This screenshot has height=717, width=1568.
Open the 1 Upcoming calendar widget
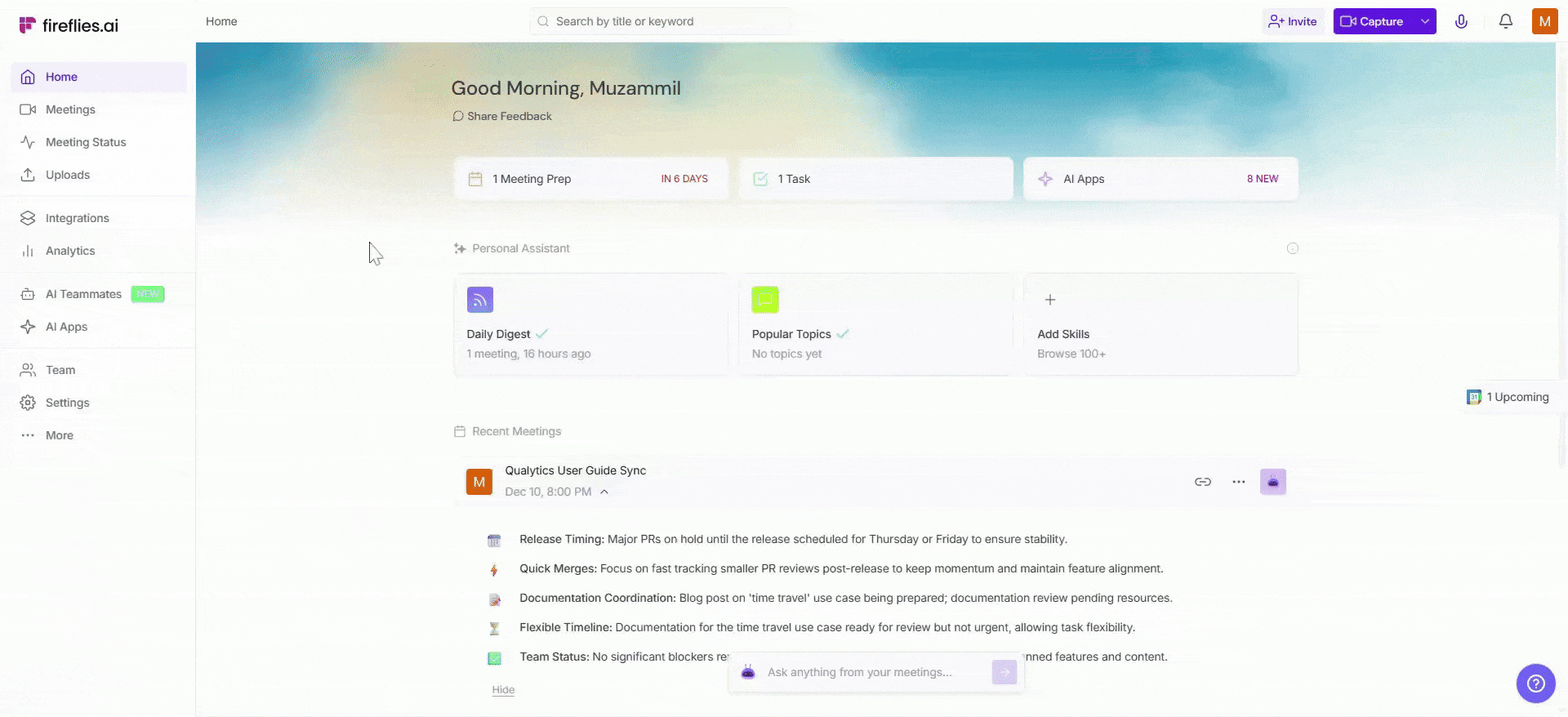click(x=1509, y=397)
